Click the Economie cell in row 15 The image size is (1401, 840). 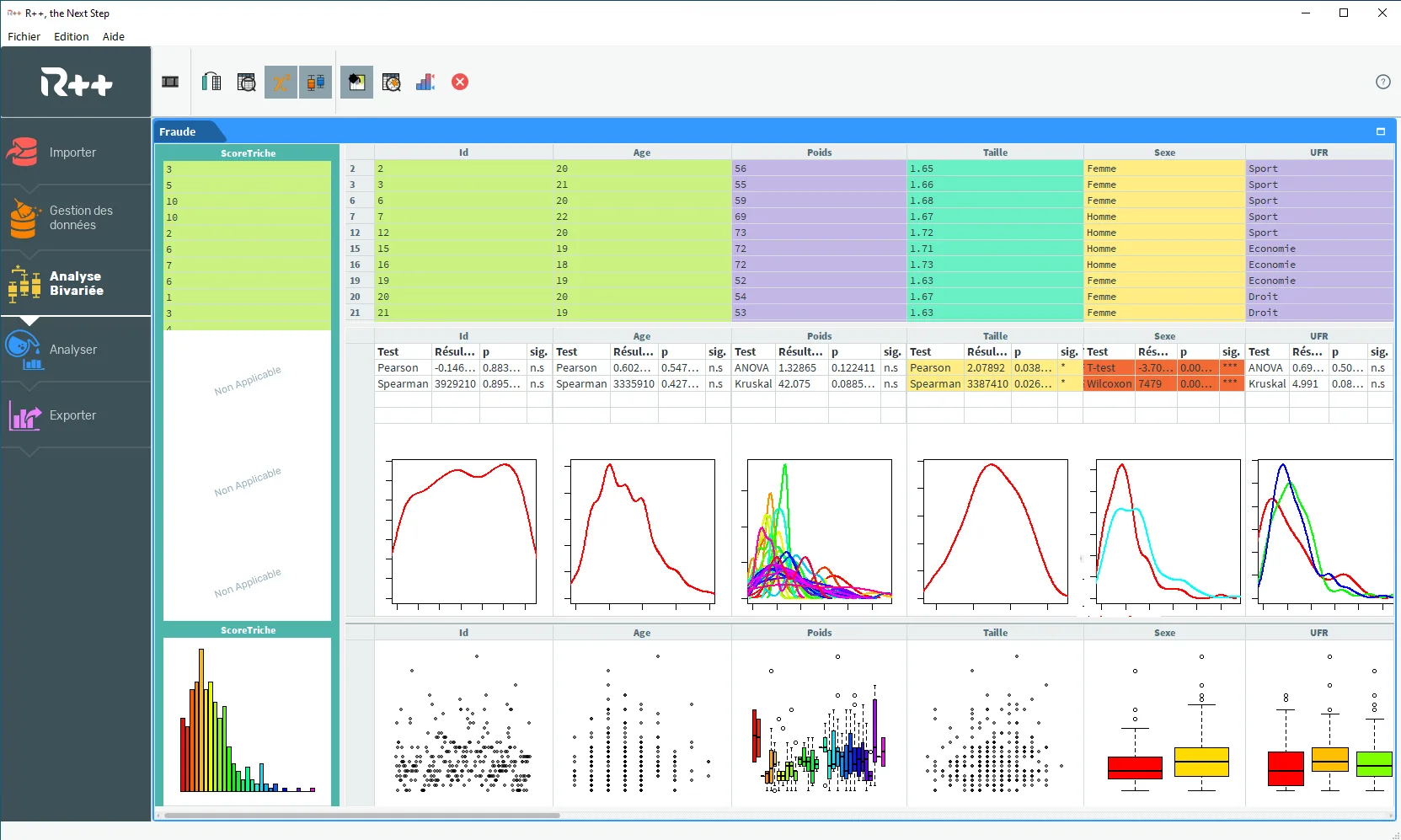click(x=1319, y=249)
